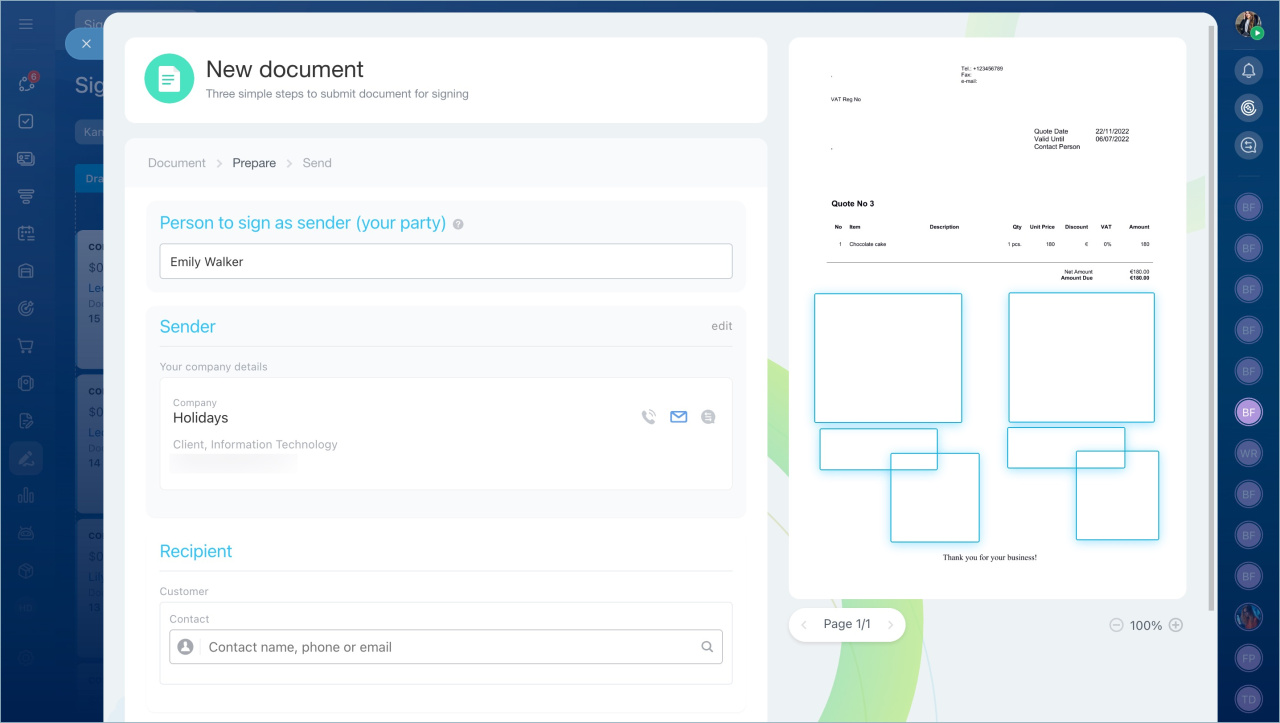Open the notifications bell in right panel
The width and height of the screenshot is (1280, 723).
point(1248,70)
